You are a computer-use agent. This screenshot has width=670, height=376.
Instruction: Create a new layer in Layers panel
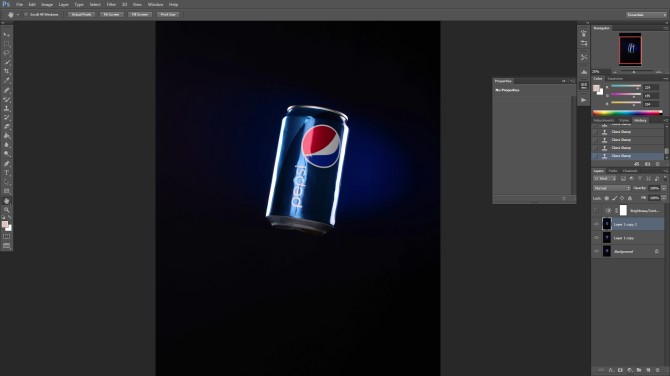[648, 370]
